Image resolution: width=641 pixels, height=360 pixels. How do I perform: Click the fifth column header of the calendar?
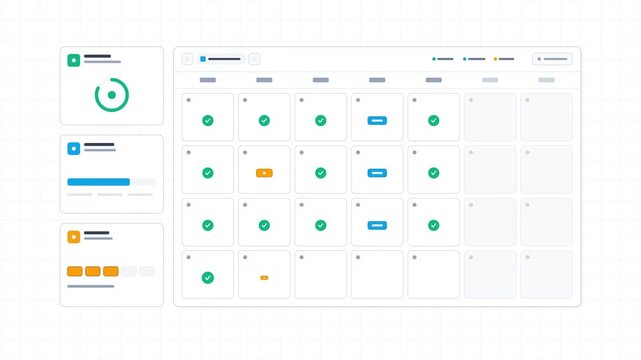[x=433, y=80]
